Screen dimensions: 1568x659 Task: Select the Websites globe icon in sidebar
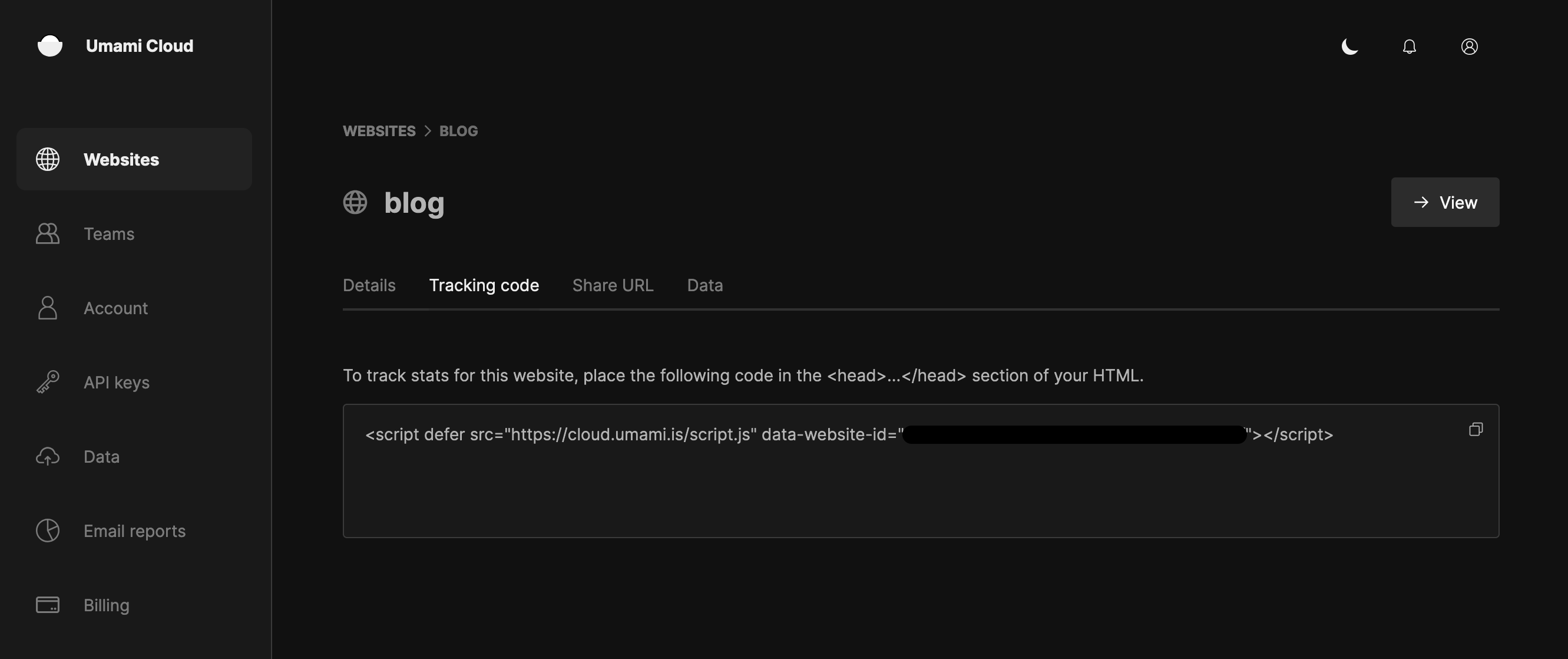48,159
